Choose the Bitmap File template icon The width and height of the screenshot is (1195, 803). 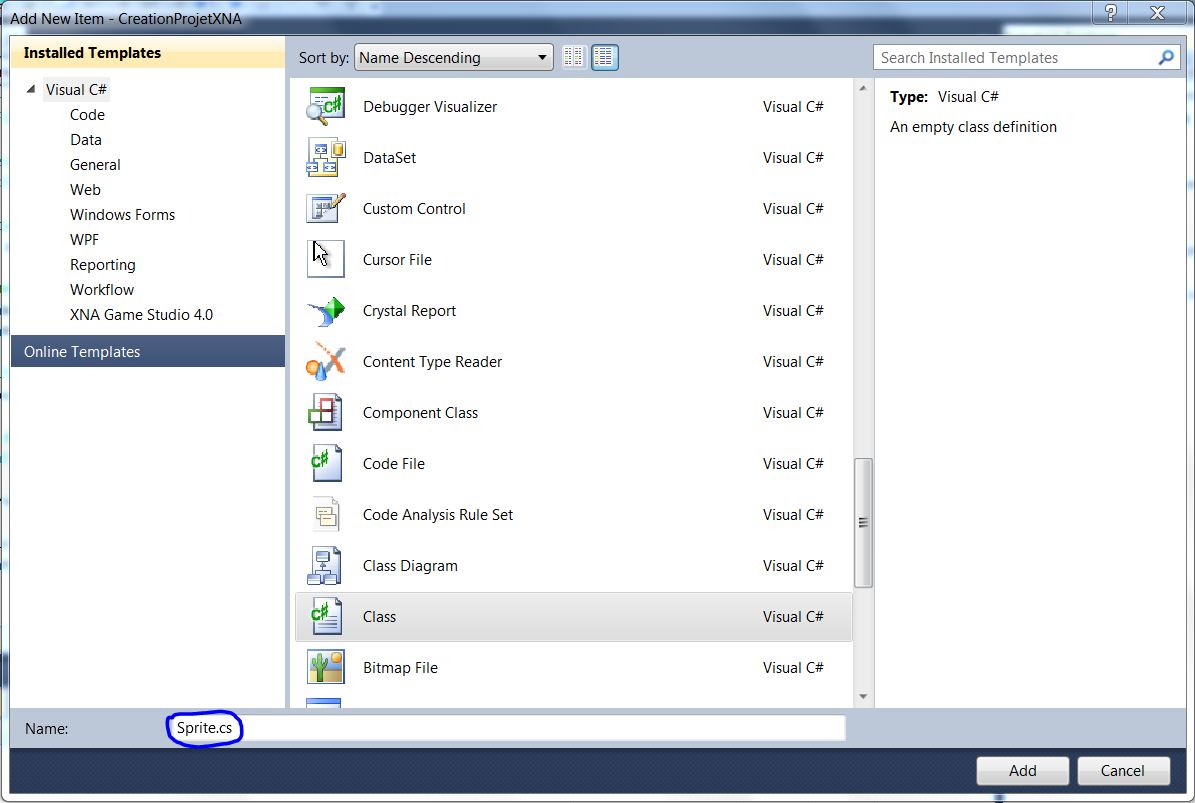point(326,667)
